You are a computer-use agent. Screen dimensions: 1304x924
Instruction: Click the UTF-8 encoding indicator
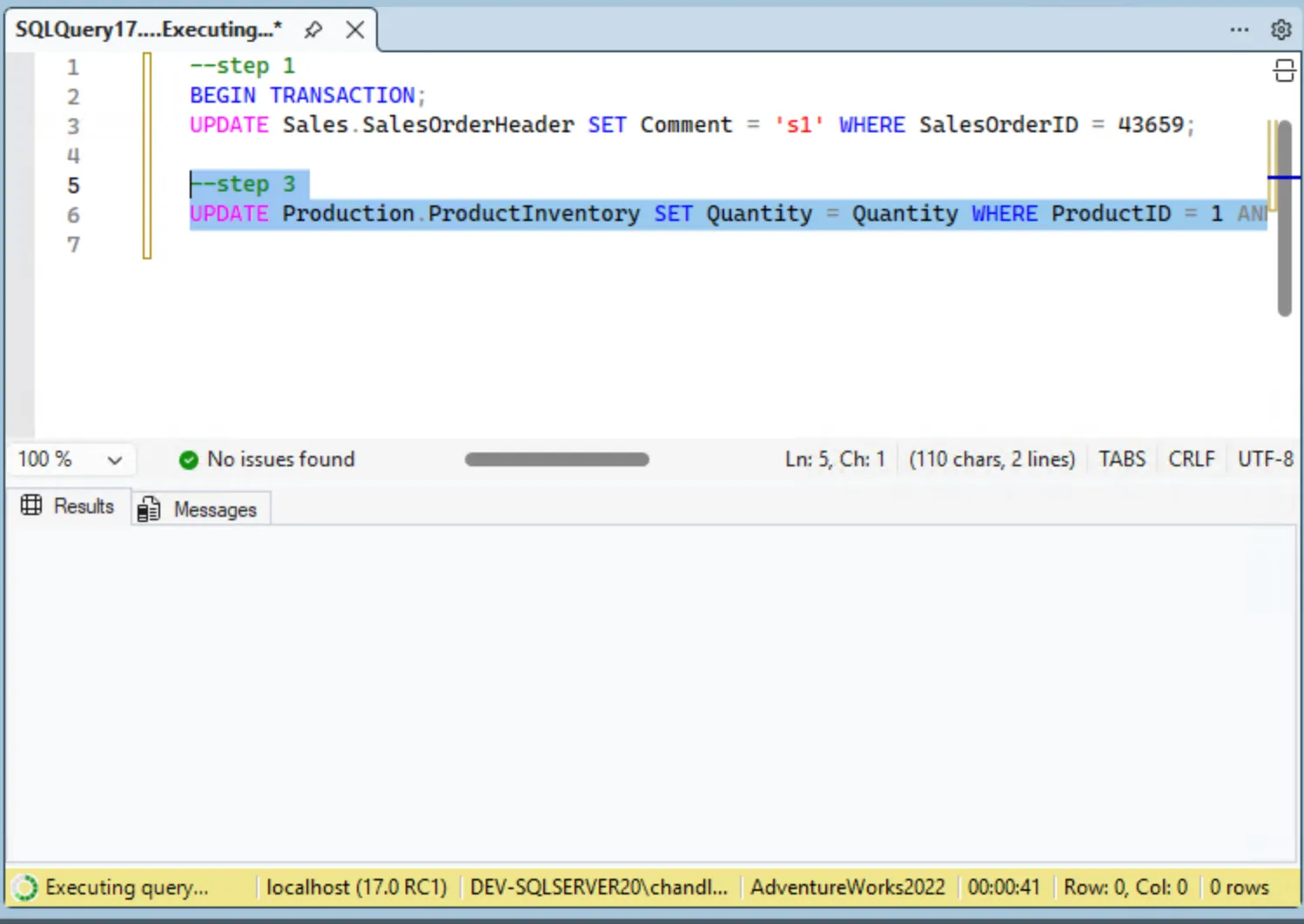[1265, 459]
